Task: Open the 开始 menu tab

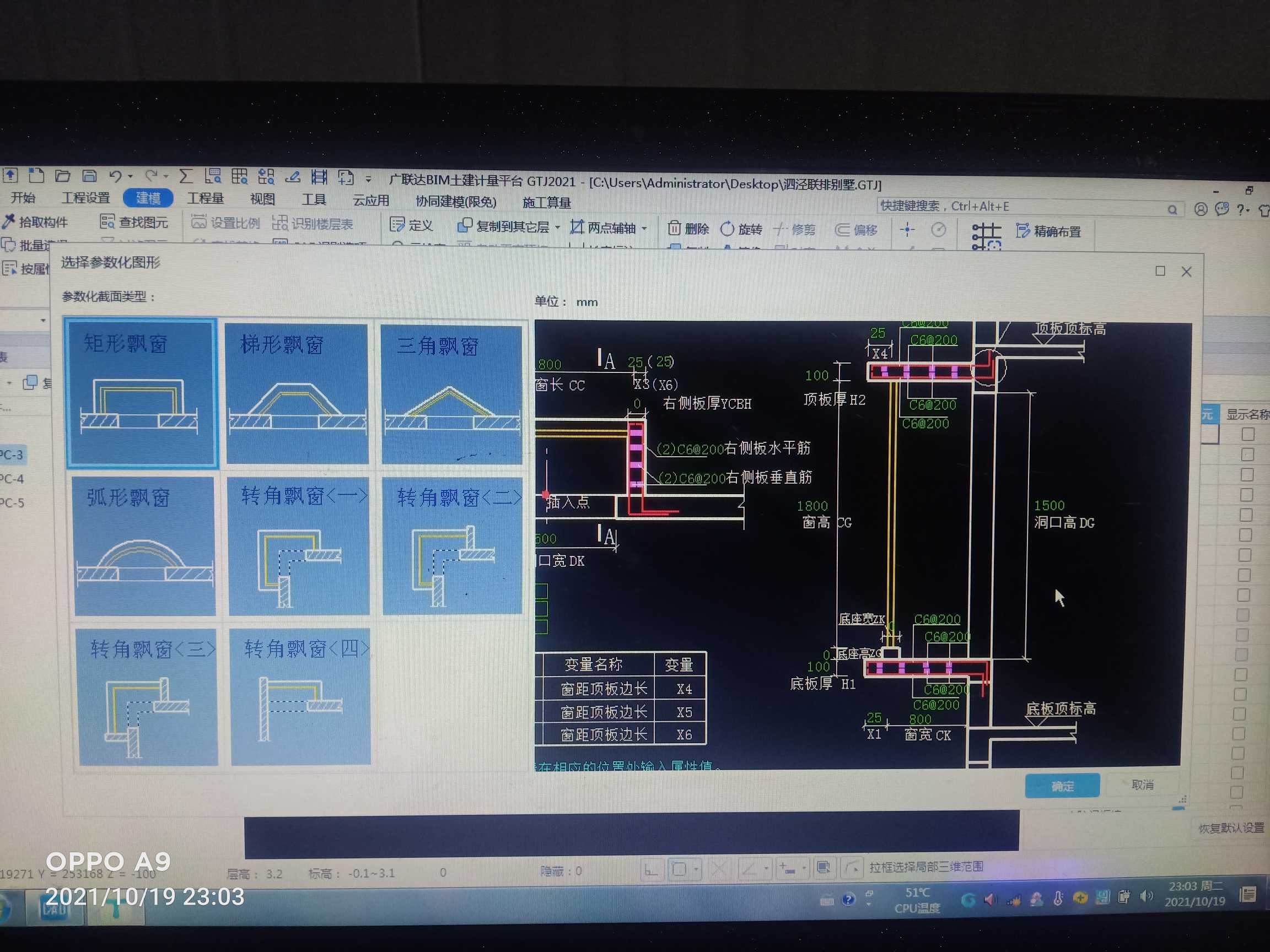Action: click(23, 197)
